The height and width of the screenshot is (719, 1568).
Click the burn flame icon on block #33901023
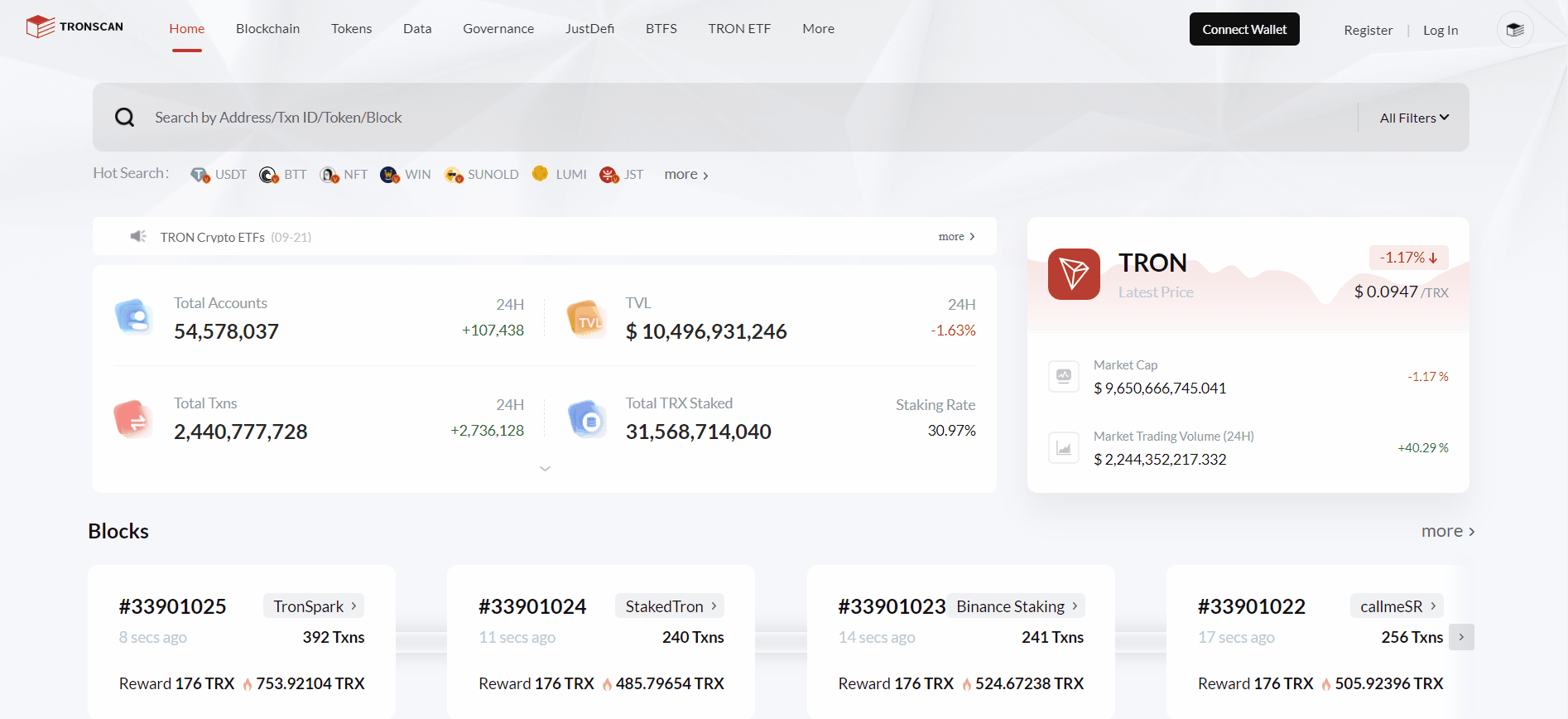point(966,684)
